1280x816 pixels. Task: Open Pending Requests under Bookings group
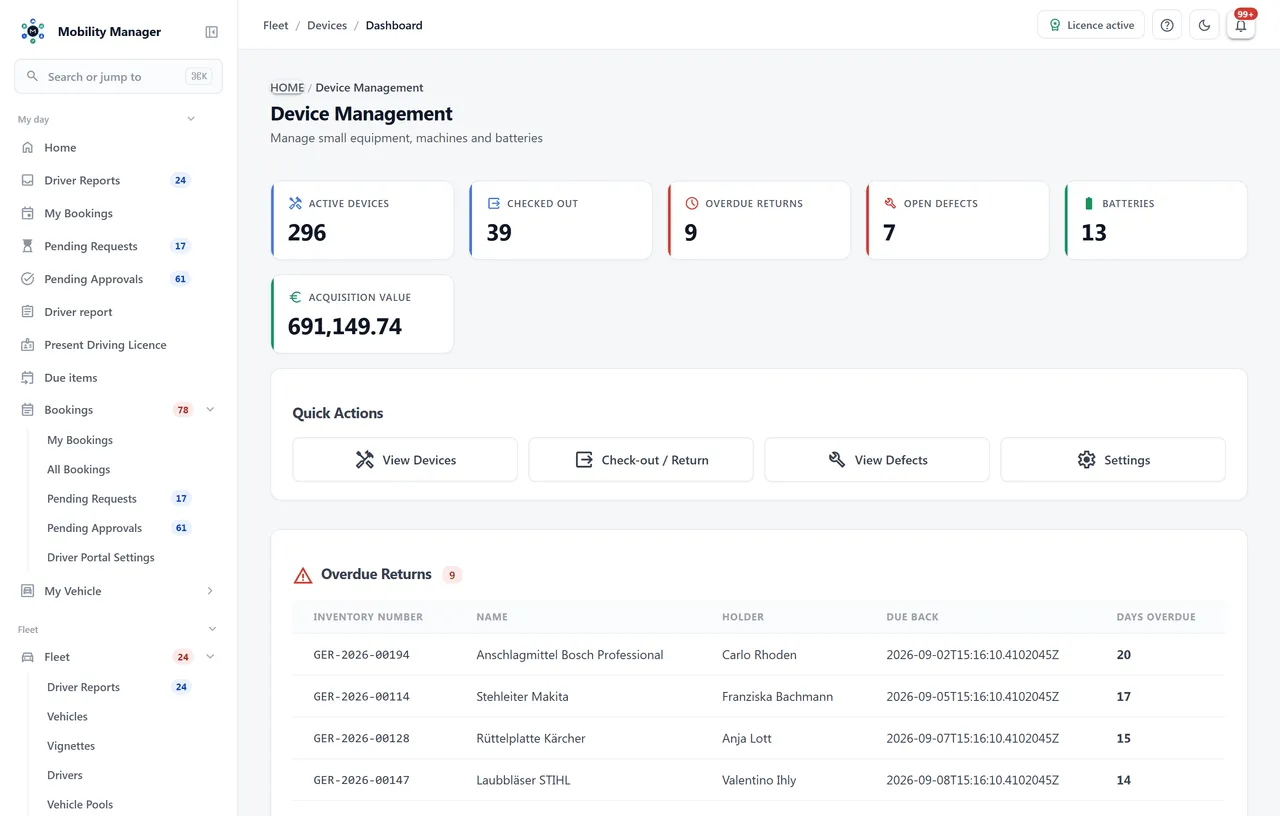[x=92, y=498]
